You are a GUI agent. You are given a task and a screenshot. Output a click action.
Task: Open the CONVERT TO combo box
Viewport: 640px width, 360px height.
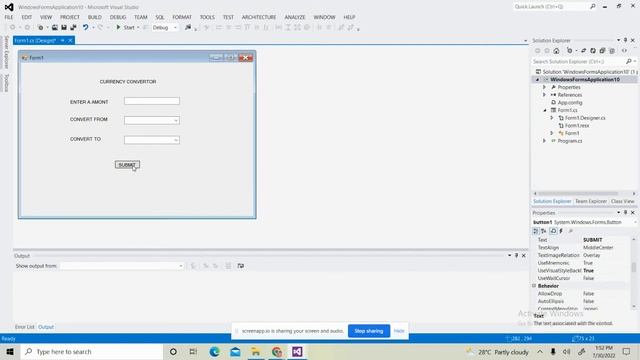(x=152, y=140)
